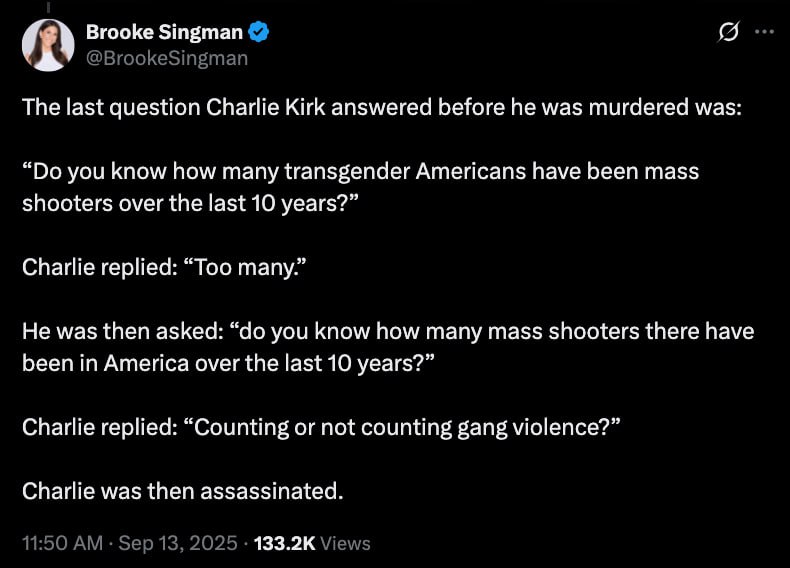Open the 133.2K view count

[x=285, y=543]
